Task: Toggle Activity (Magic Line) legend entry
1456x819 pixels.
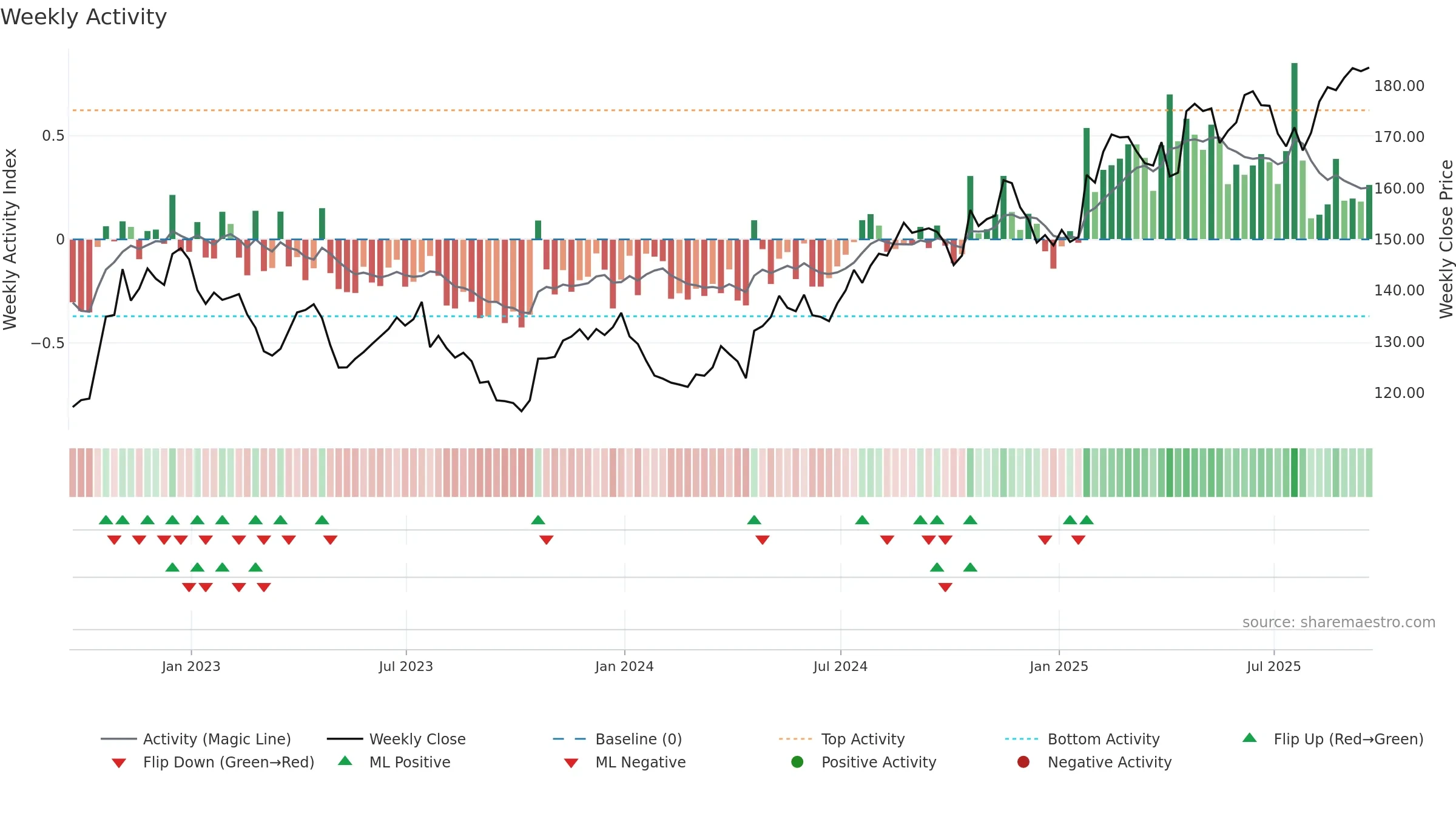Action: pyautogui.click(x=196, y=739)
